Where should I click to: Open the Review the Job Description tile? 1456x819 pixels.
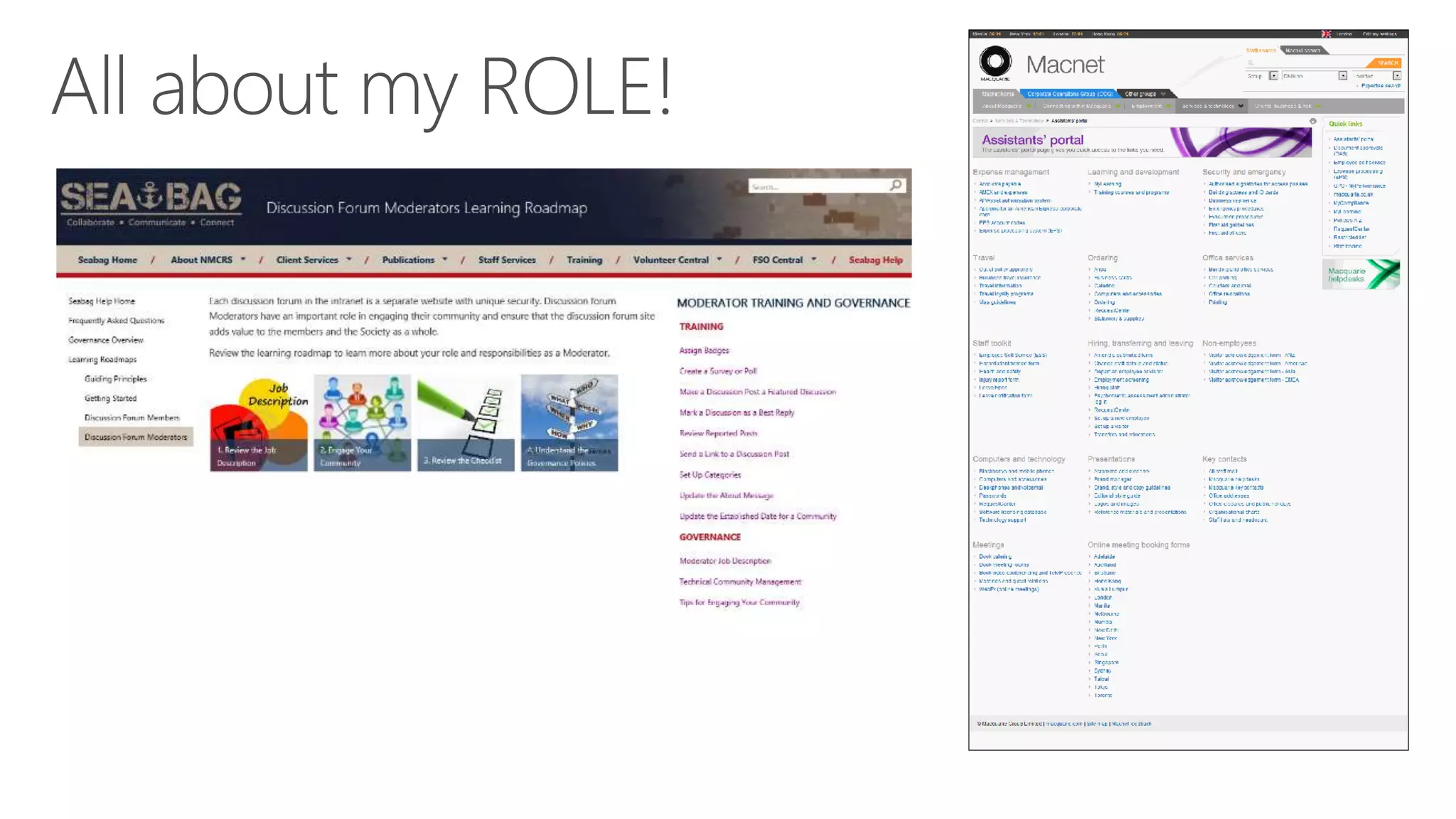258,423
